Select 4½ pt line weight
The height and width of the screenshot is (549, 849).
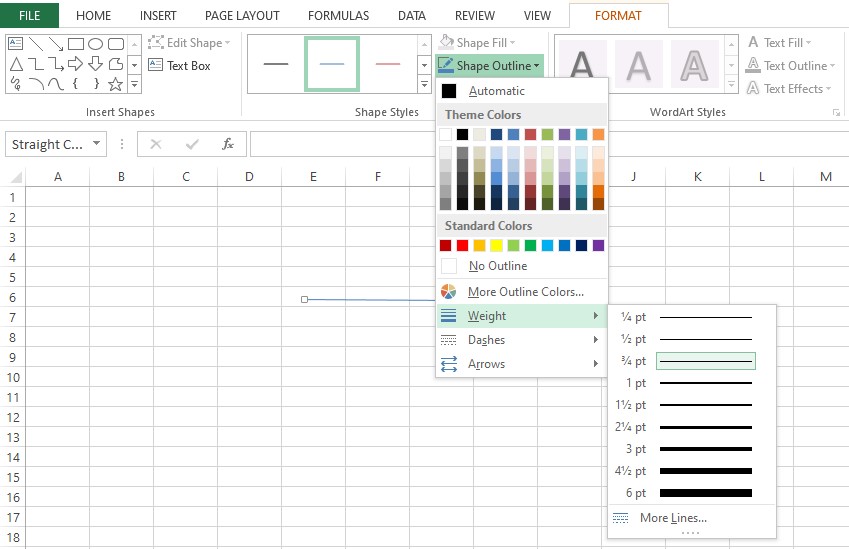tap(691, 471)
